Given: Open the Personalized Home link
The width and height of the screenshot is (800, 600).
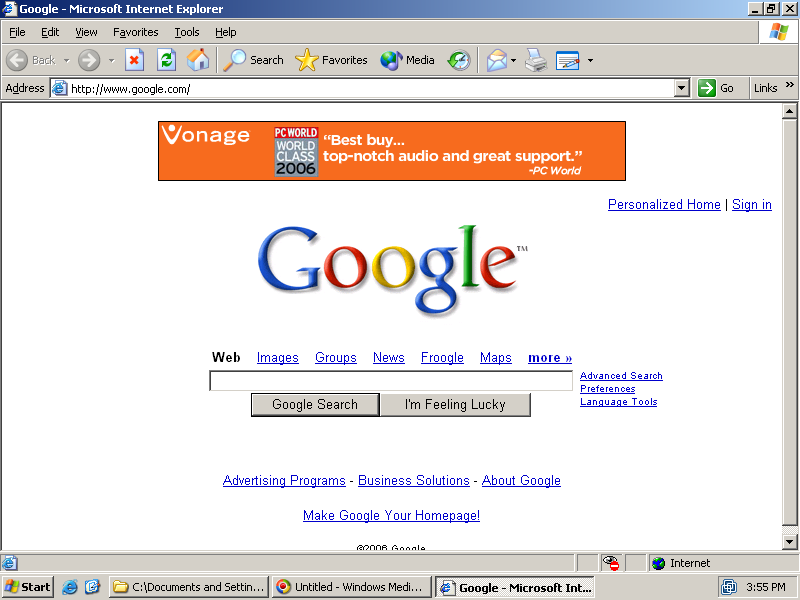Looking at the screenshot, I should [x=664, y=205].
